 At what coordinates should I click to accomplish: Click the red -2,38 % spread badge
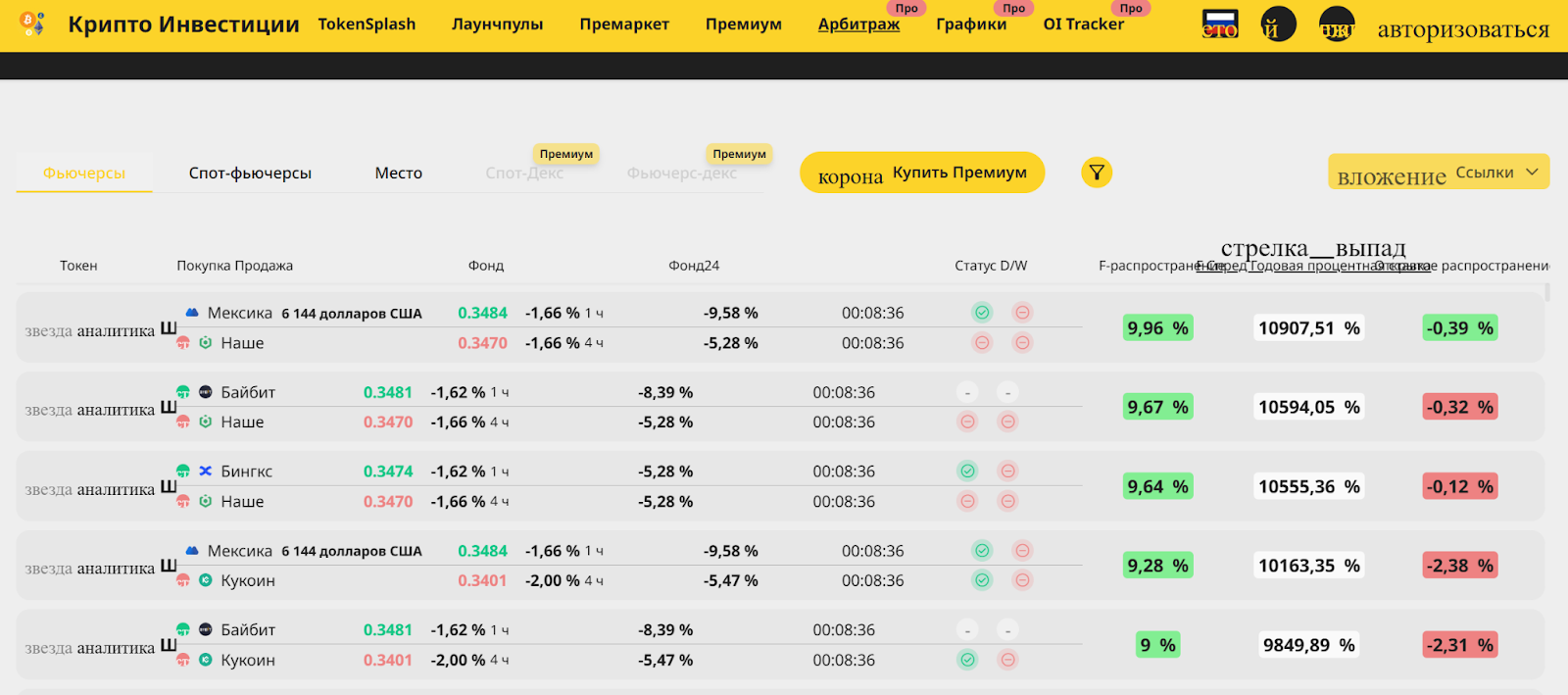click(x=1459, y=566)
